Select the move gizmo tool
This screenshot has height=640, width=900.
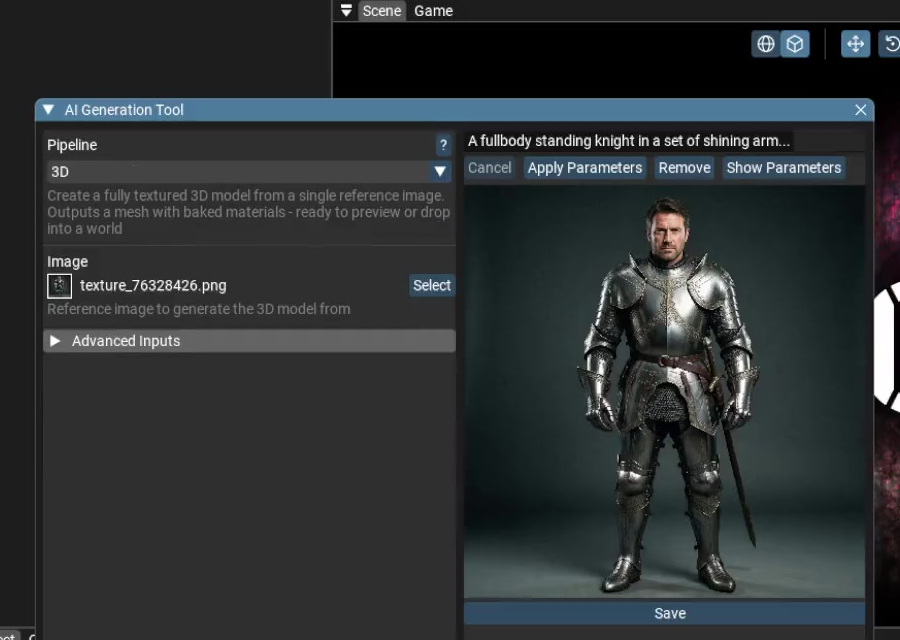(x=855, y=44)
